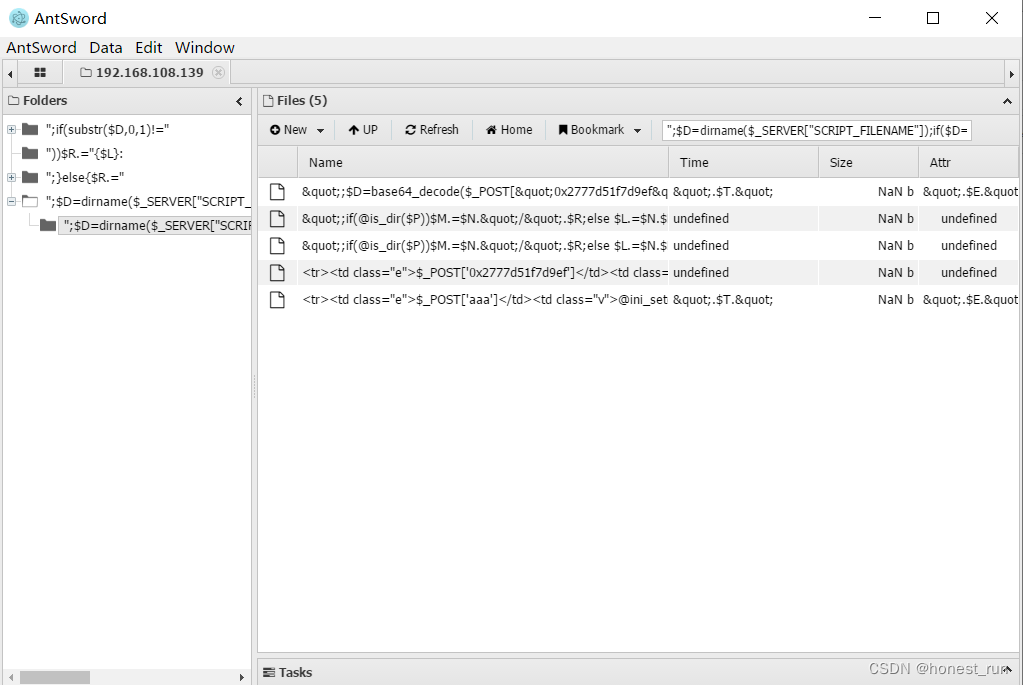Refresh the file list

[x=432, y=130]
